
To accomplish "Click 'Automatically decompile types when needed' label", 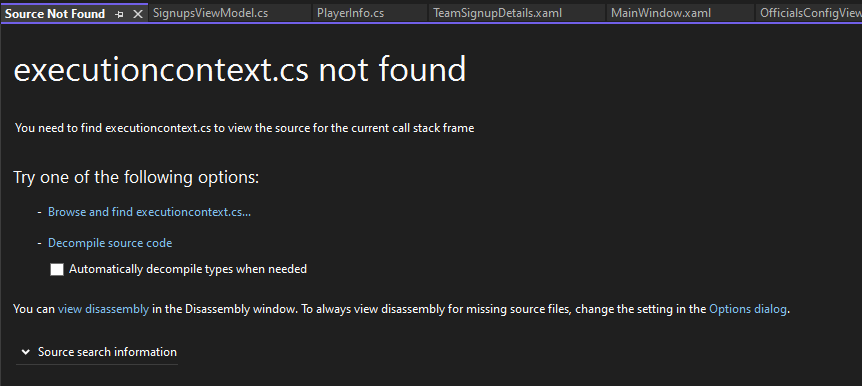I will [188, 269].
